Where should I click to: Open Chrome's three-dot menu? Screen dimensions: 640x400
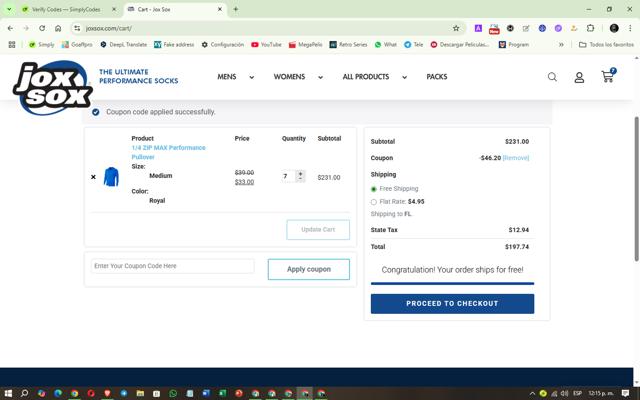(x=630, y=28)
